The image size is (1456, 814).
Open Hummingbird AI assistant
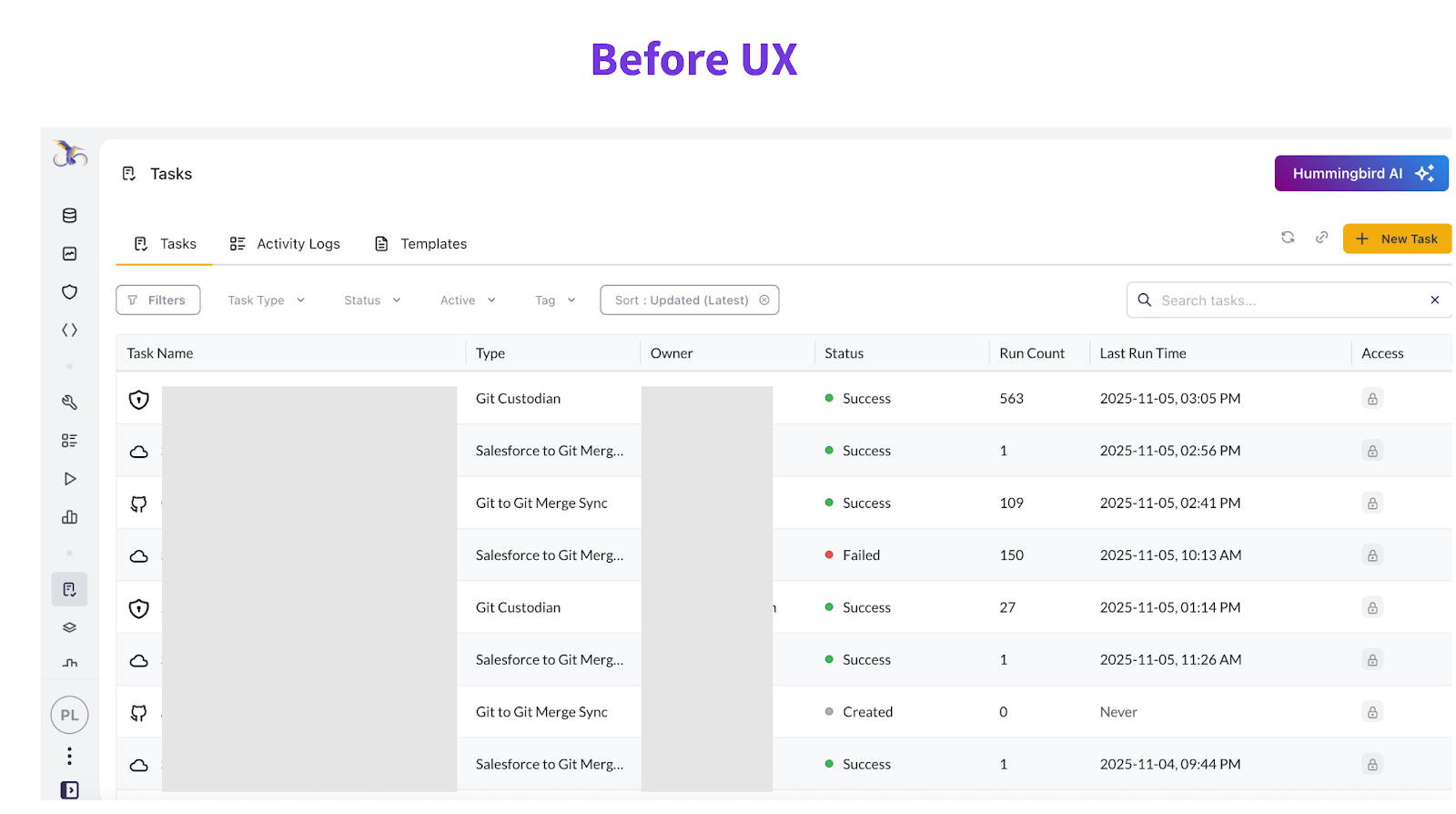click(1360, 174)
